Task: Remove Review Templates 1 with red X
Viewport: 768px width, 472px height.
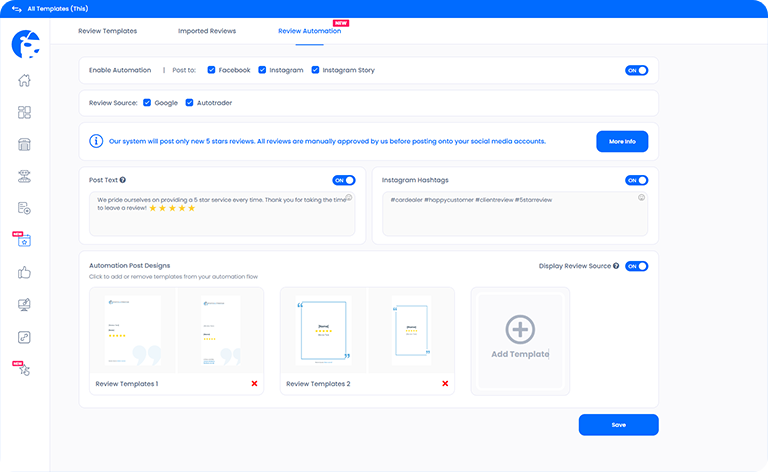Action: [x=254, y=383]
